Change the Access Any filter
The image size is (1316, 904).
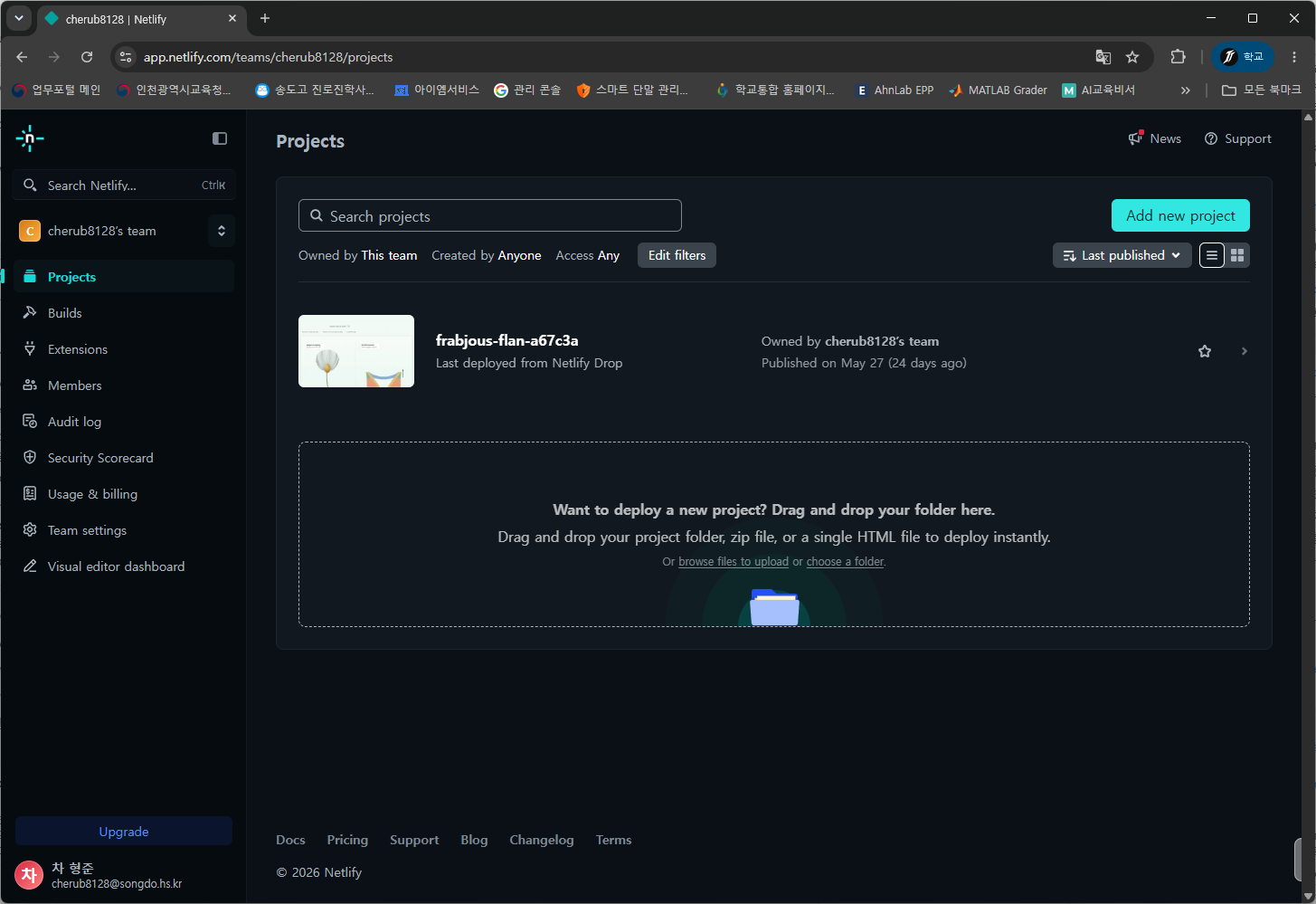pyautogui.click(x=588, y=255)
